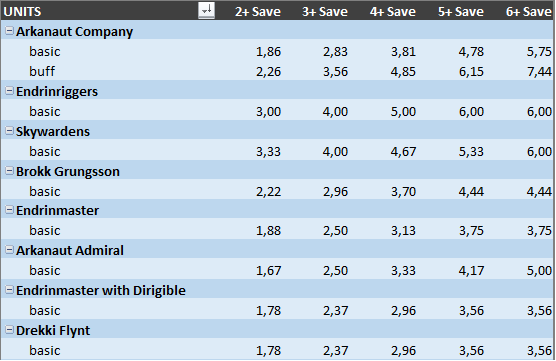This screenshot has height=361, width=556.
Task: Select the 3+ Save column header
Action: click(325, 12)
